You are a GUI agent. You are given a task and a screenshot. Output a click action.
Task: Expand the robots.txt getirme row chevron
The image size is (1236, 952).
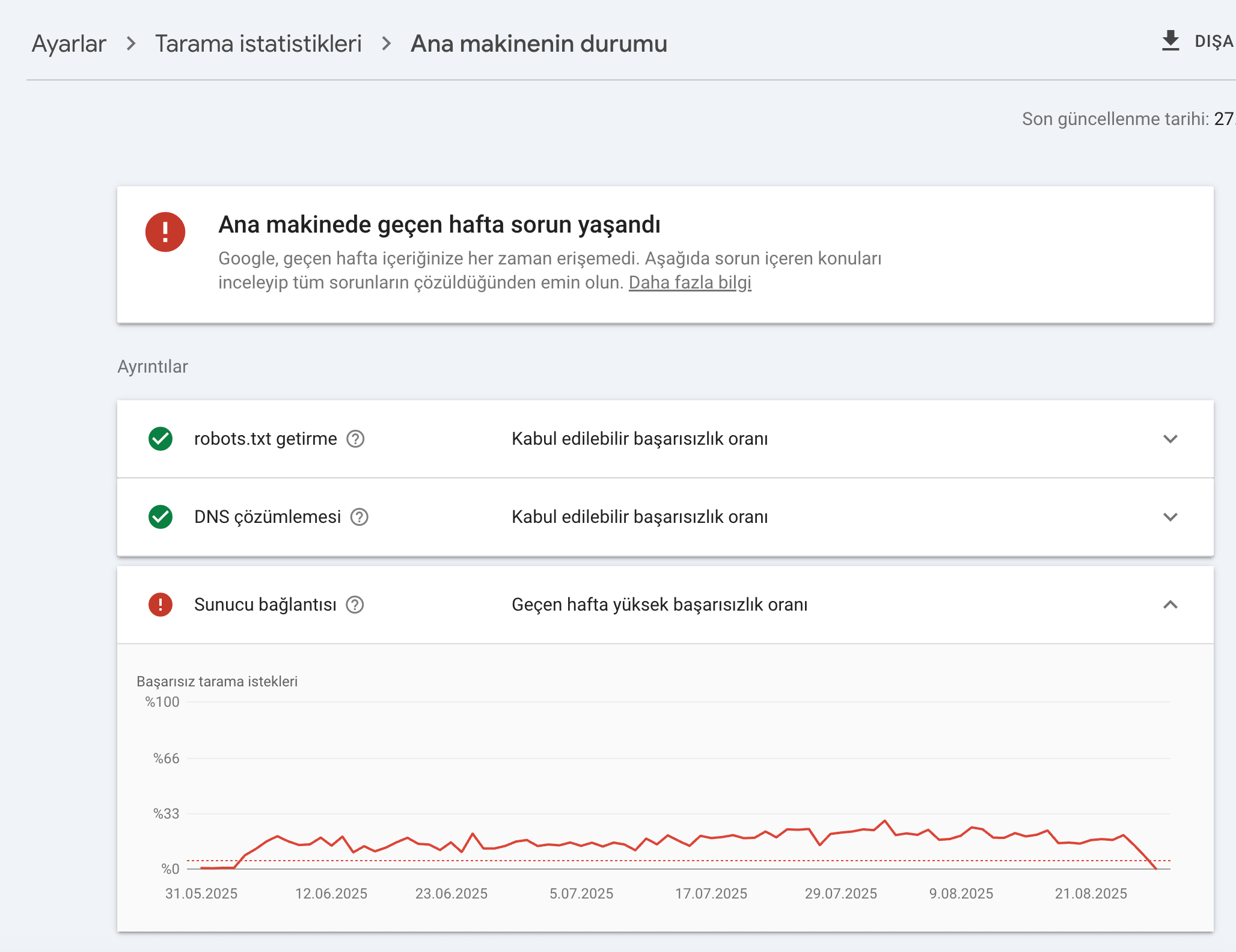coord(1170,439)
